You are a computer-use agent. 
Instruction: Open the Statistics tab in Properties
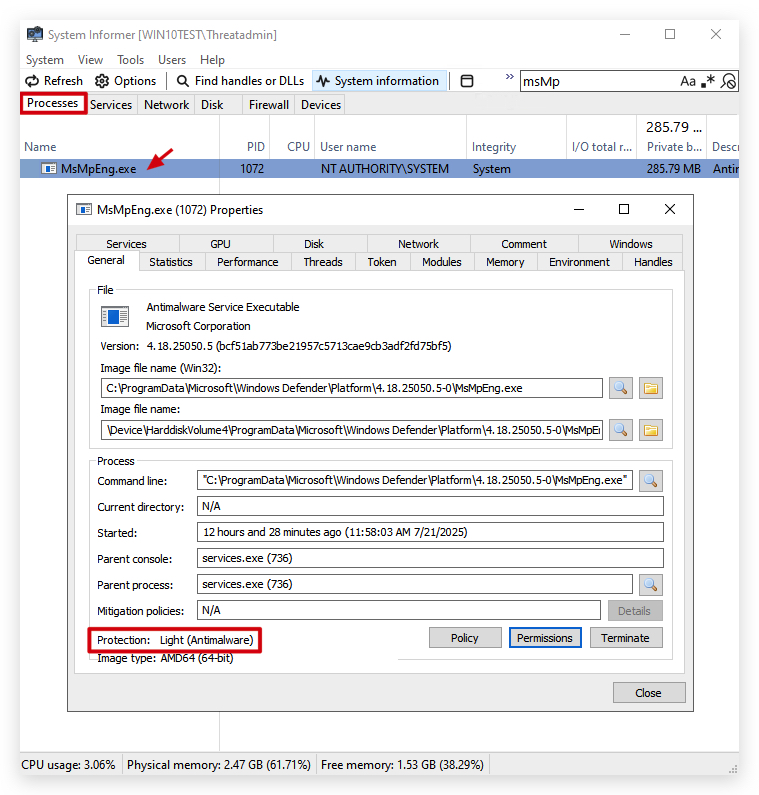click(171, 262)
